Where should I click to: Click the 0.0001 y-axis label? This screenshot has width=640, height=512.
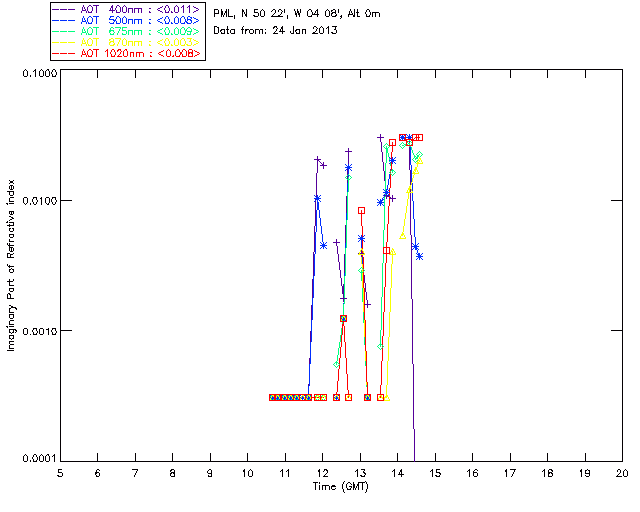click(x=39, y=459)
